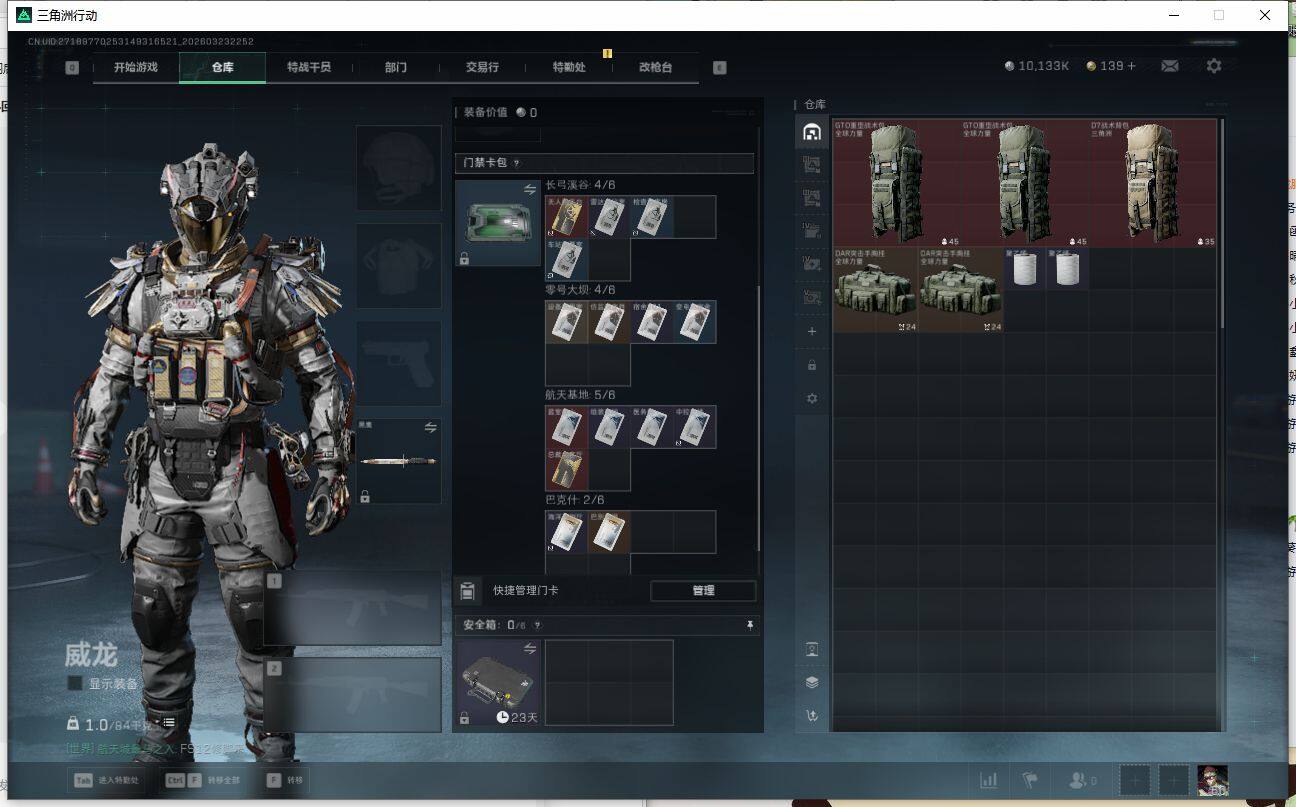Open the 部门 tab

[396, 67]
